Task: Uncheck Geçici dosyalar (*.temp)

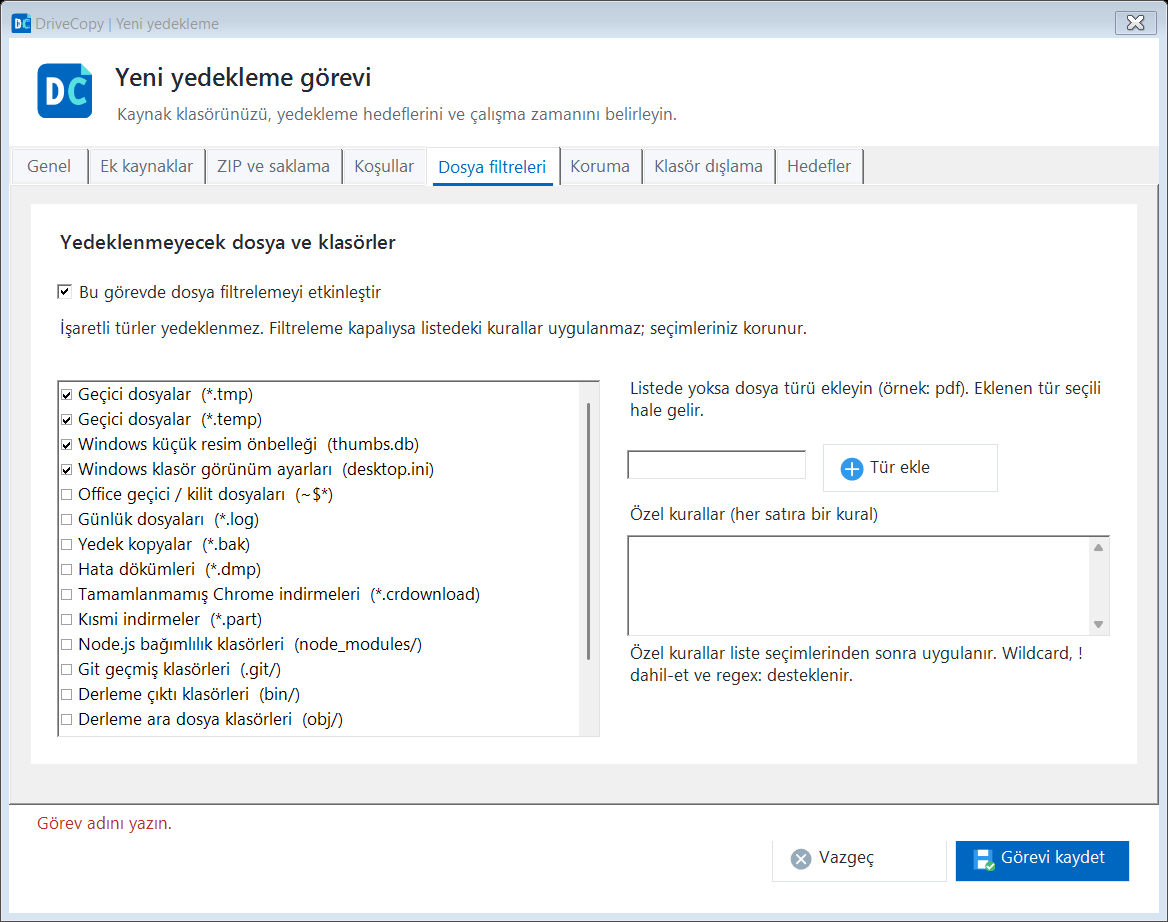Action: click(66, 420)
